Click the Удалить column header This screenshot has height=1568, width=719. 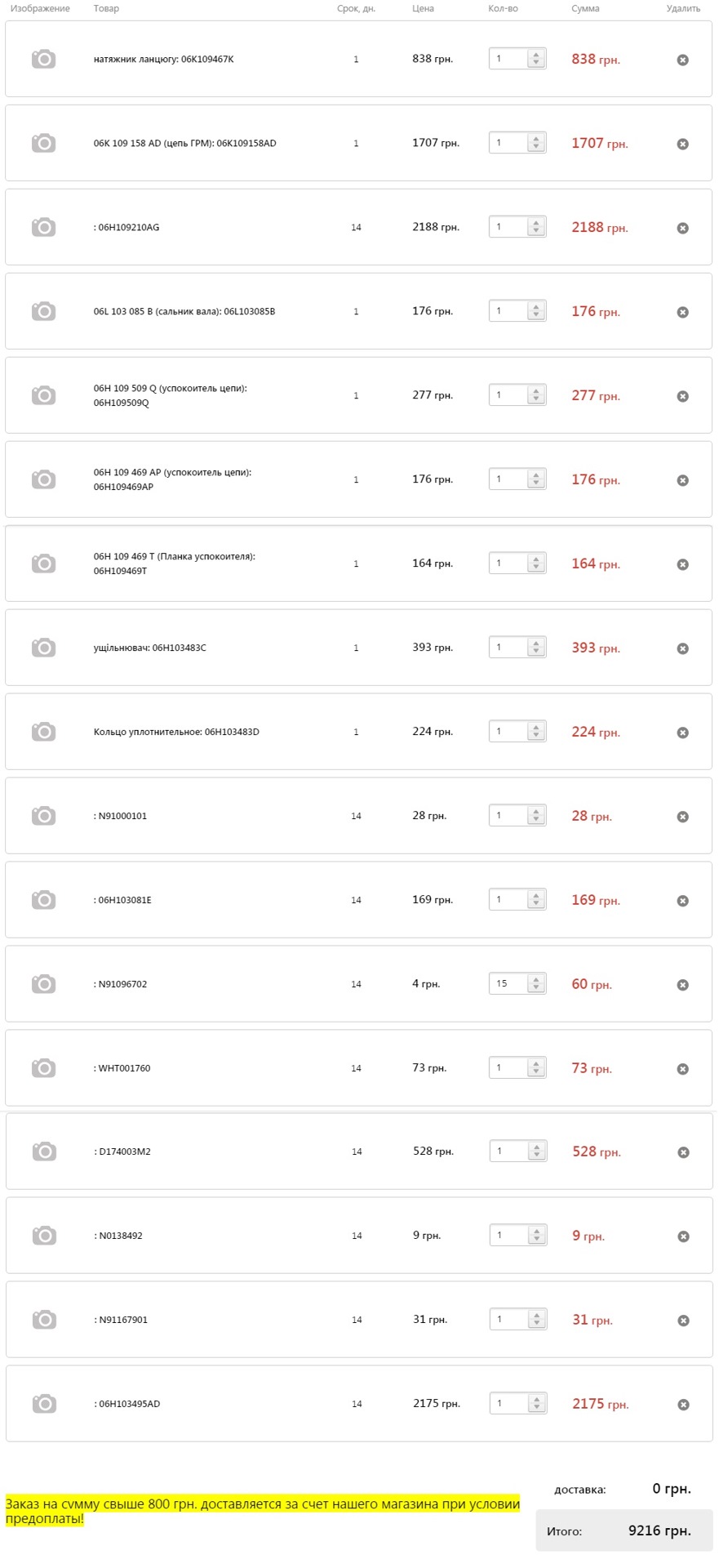point(683,9)
